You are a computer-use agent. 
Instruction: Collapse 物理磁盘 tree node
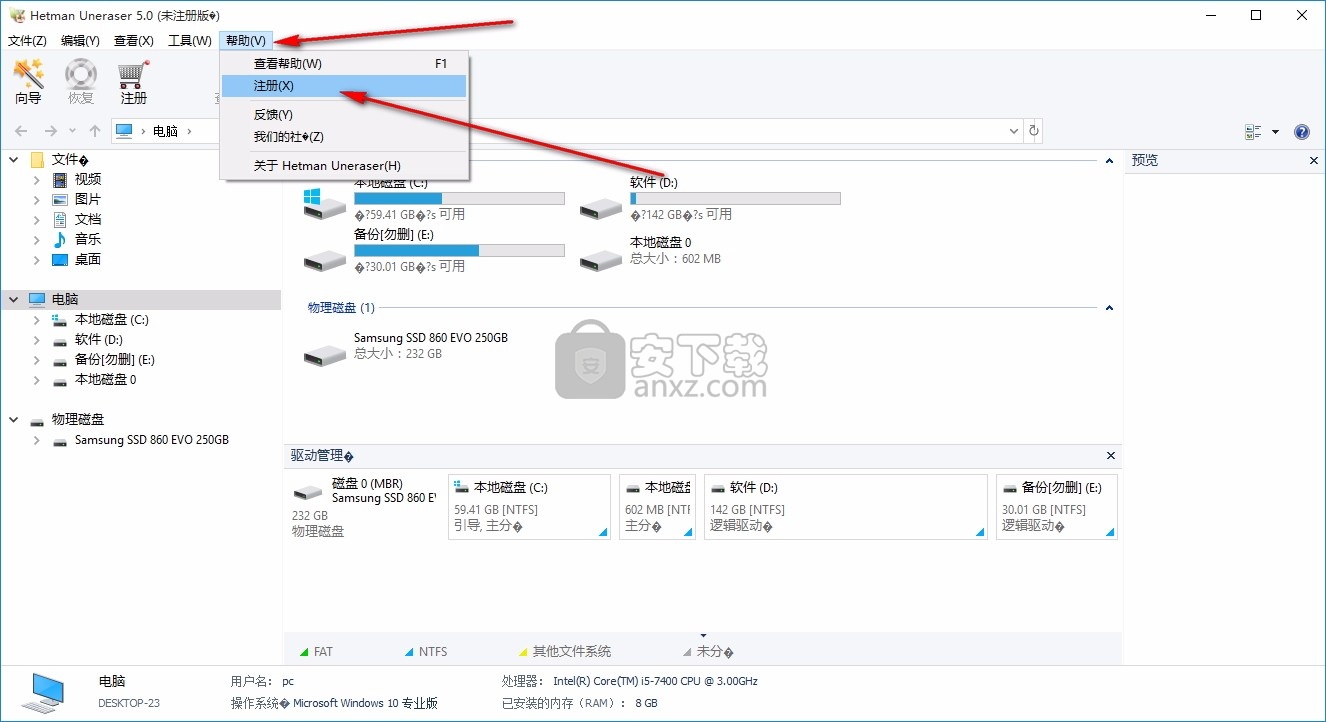coord(14,419)
